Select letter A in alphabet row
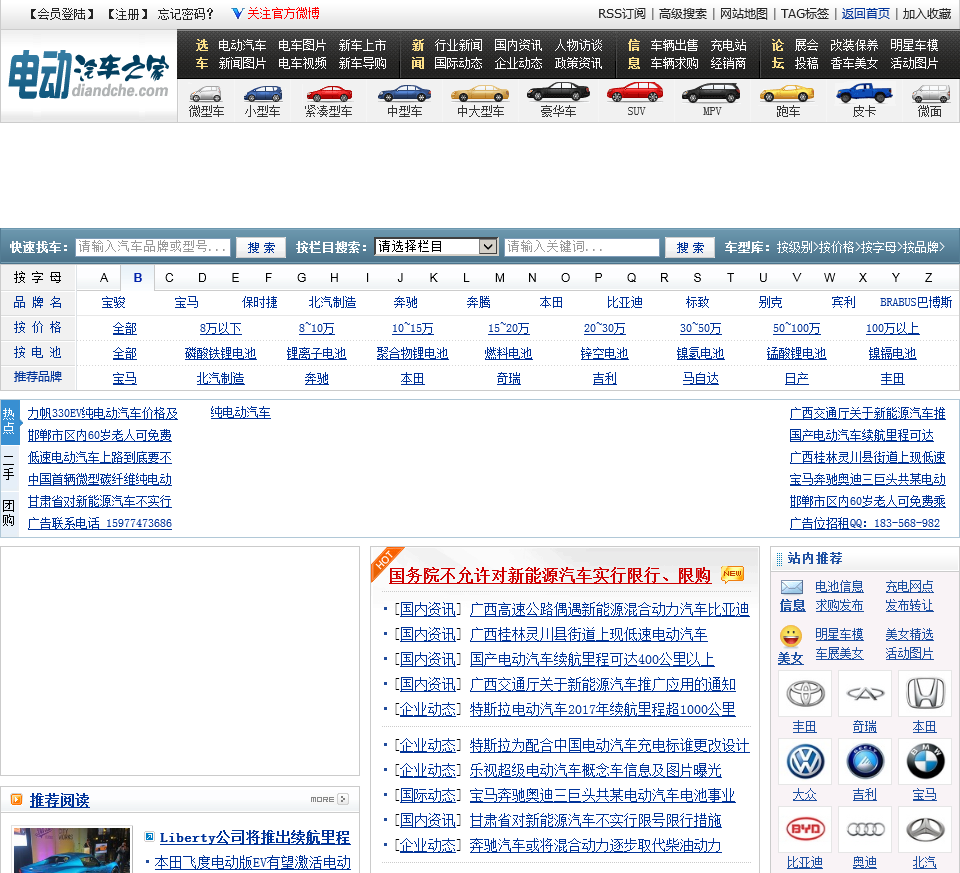 [104, 277]
